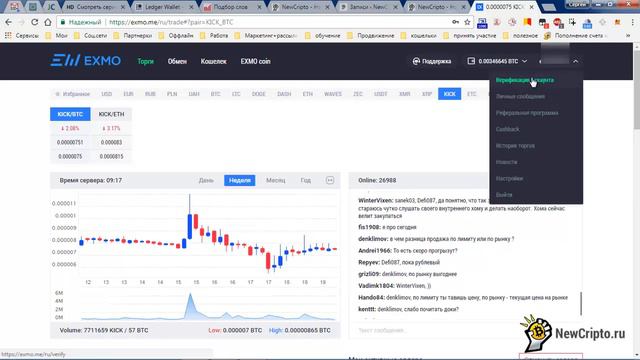Open Новости in account menu
The width and height of the screenshot is (640, 360).
[x=507, y=162]
